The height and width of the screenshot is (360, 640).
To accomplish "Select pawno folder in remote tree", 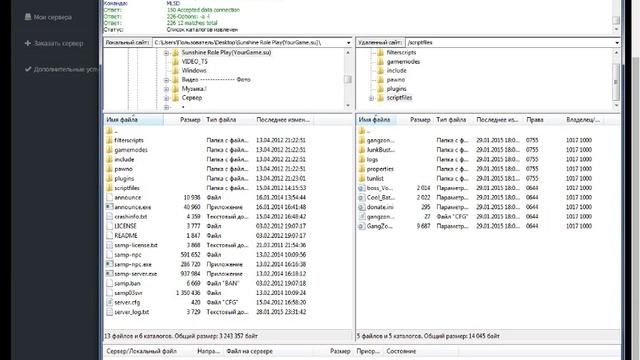I will [x=396, y=80].
